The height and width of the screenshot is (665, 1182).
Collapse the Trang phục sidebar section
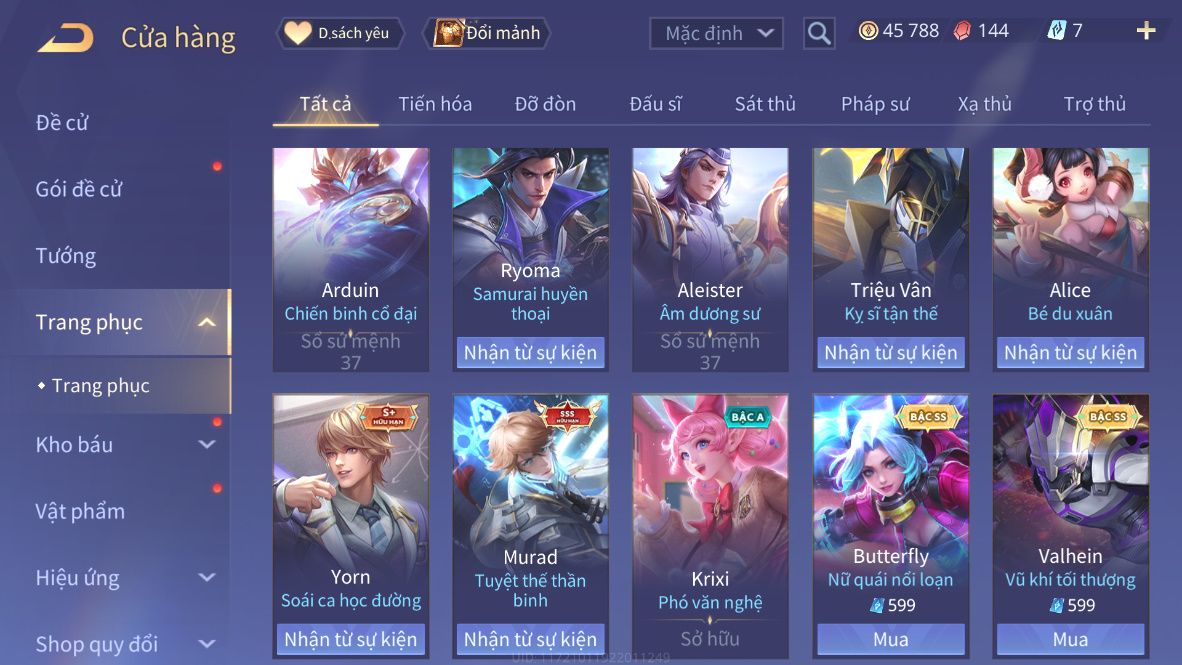pyautogui.click(x=207, y=323)
